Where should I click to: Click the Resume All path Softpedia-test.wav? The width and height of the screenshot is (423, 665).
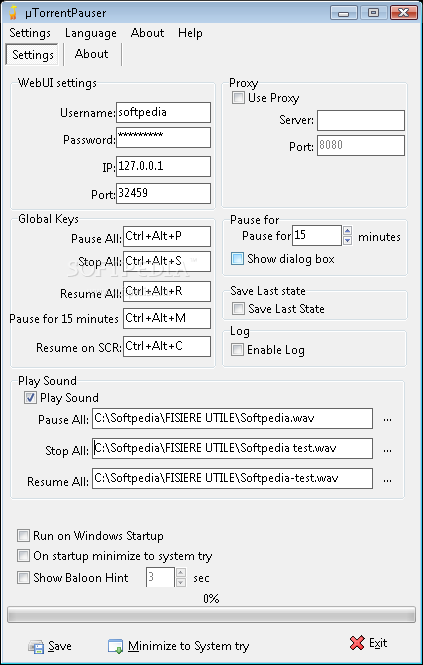coord(233,478)
